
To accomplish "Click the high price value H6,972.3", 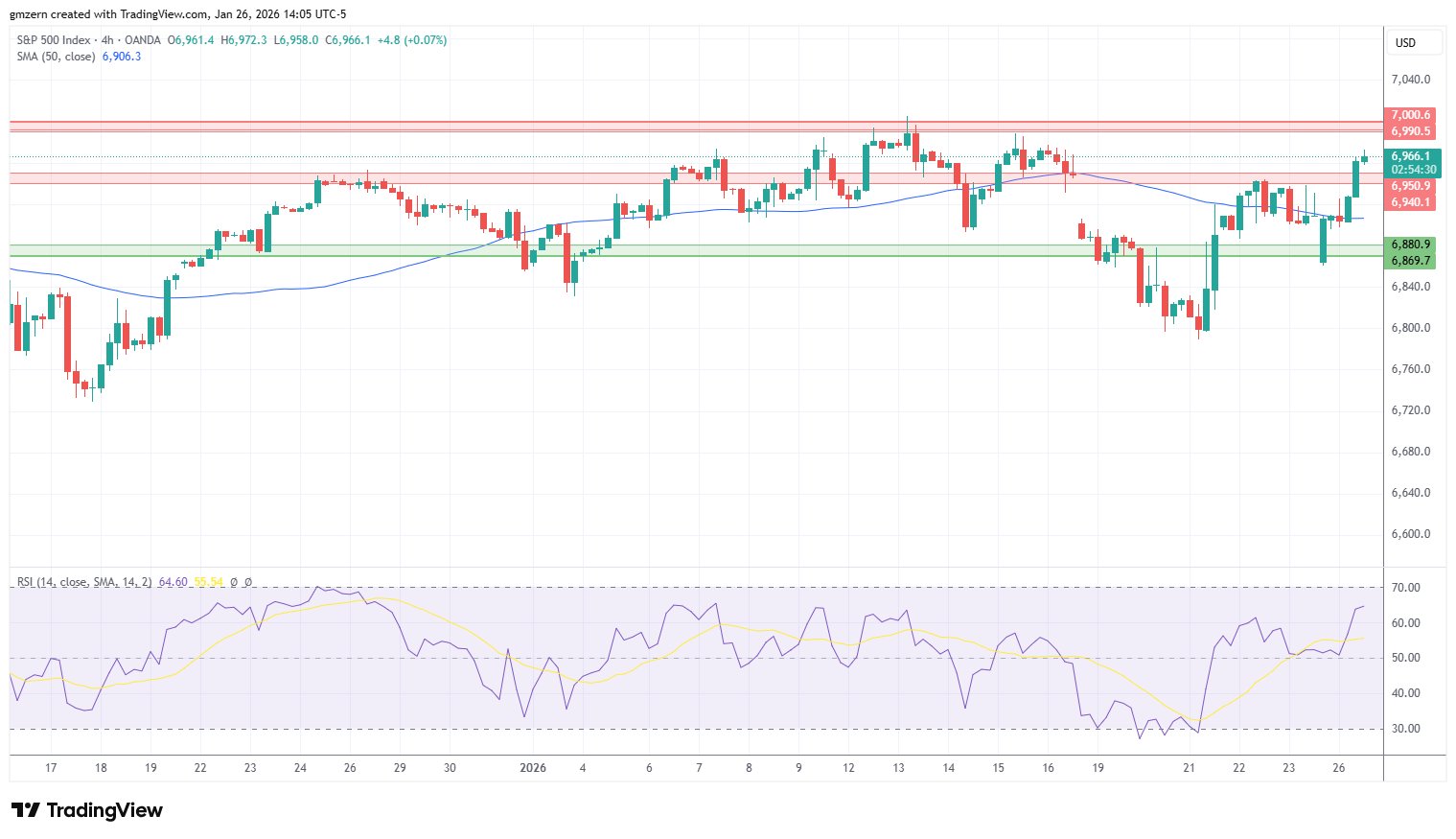I will (x=243, y=40).
